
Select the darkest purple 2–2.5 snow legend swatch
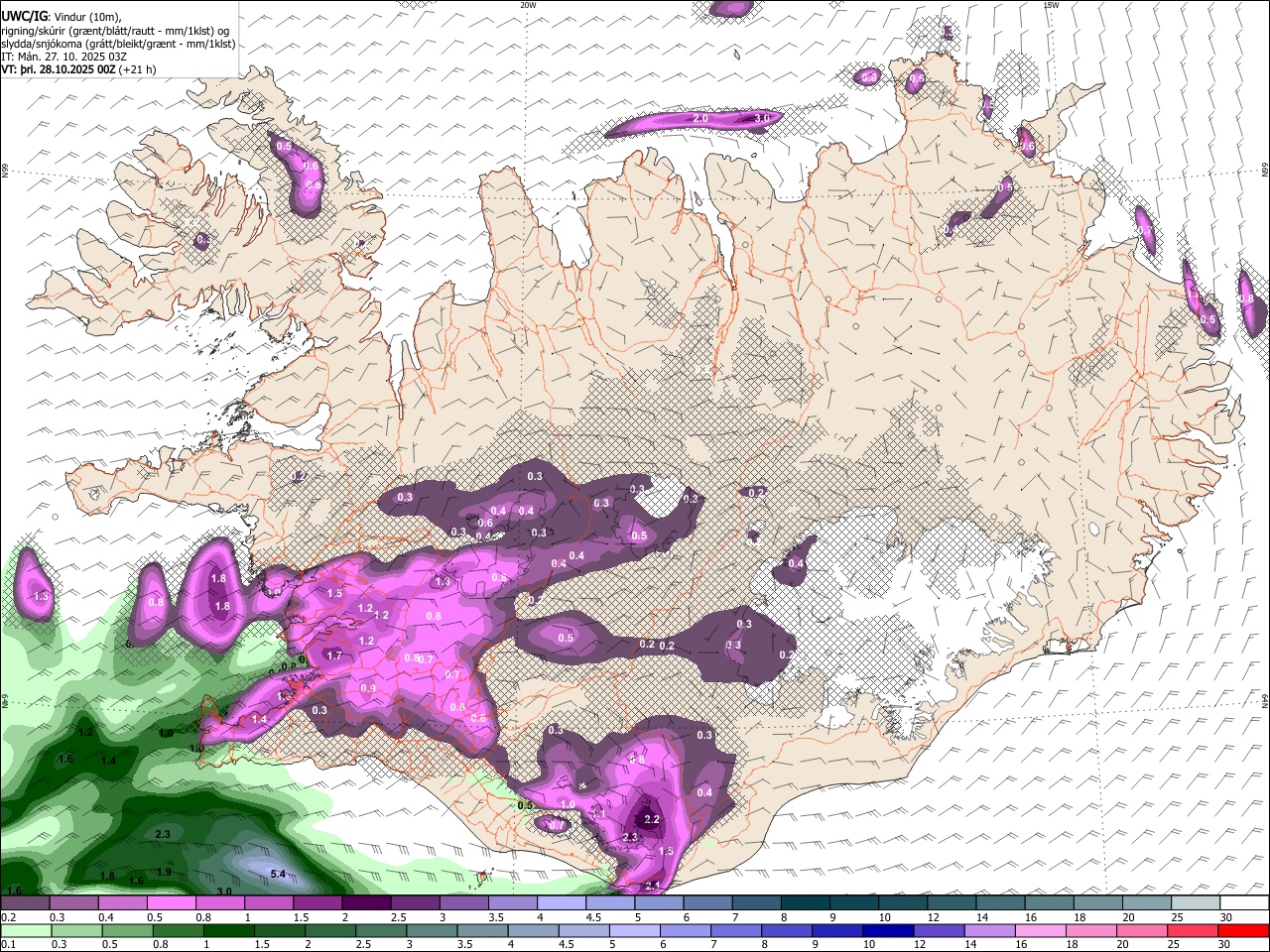point(366,902)
